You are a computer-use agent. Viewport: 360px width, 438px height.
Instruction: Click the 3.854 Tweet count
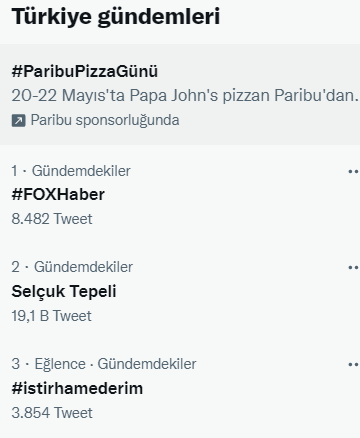coord(52,413)
